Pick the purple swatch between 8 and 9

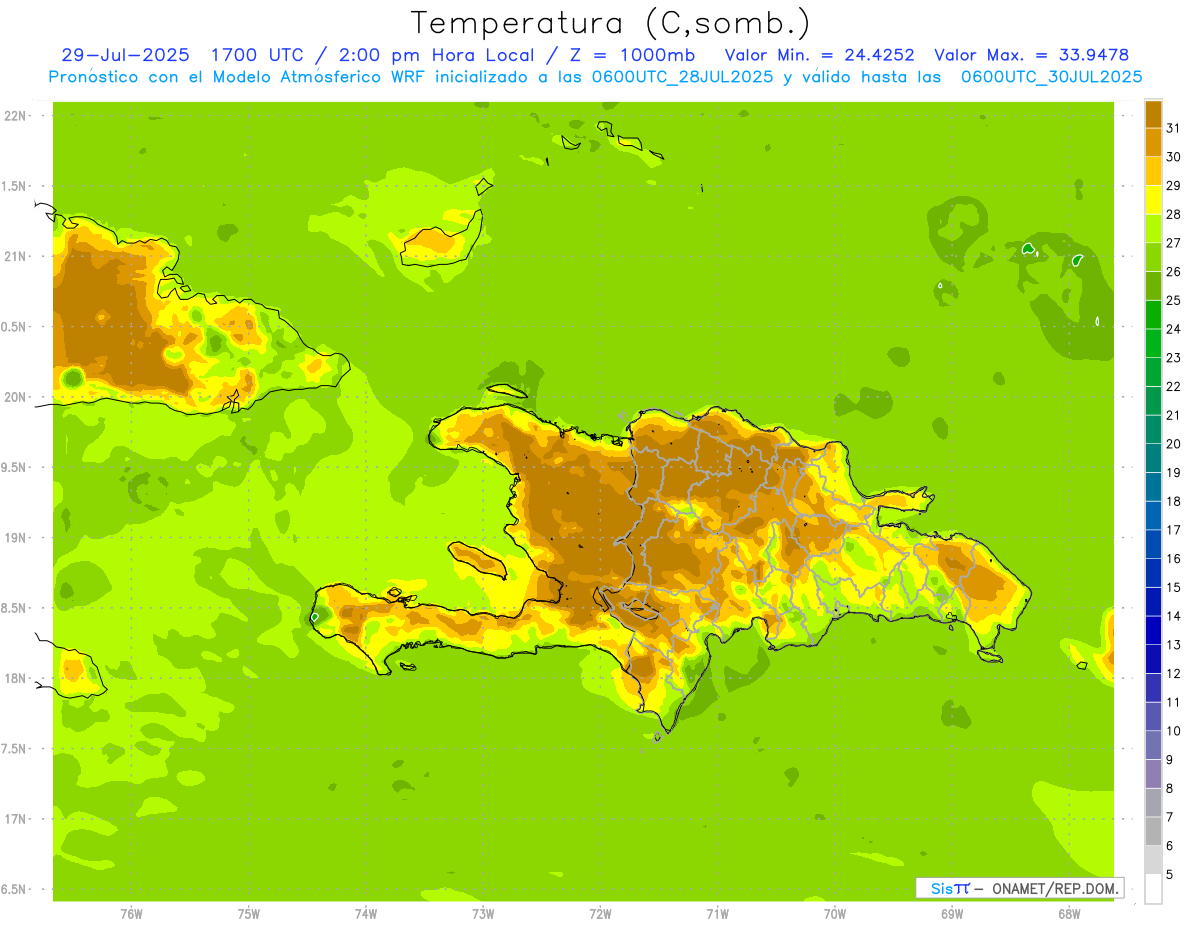[1153, 774]
